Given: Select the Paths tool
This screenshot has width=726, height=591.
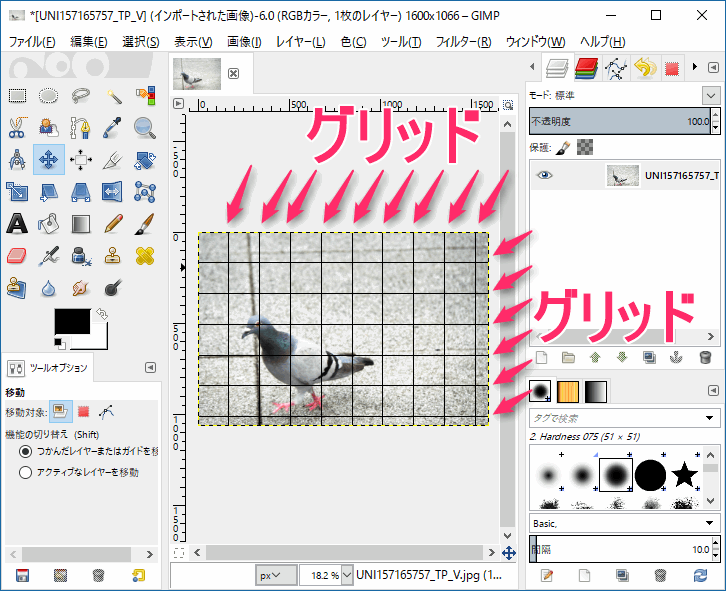Looking at the screenshot, I should click(x=81, y=128).
